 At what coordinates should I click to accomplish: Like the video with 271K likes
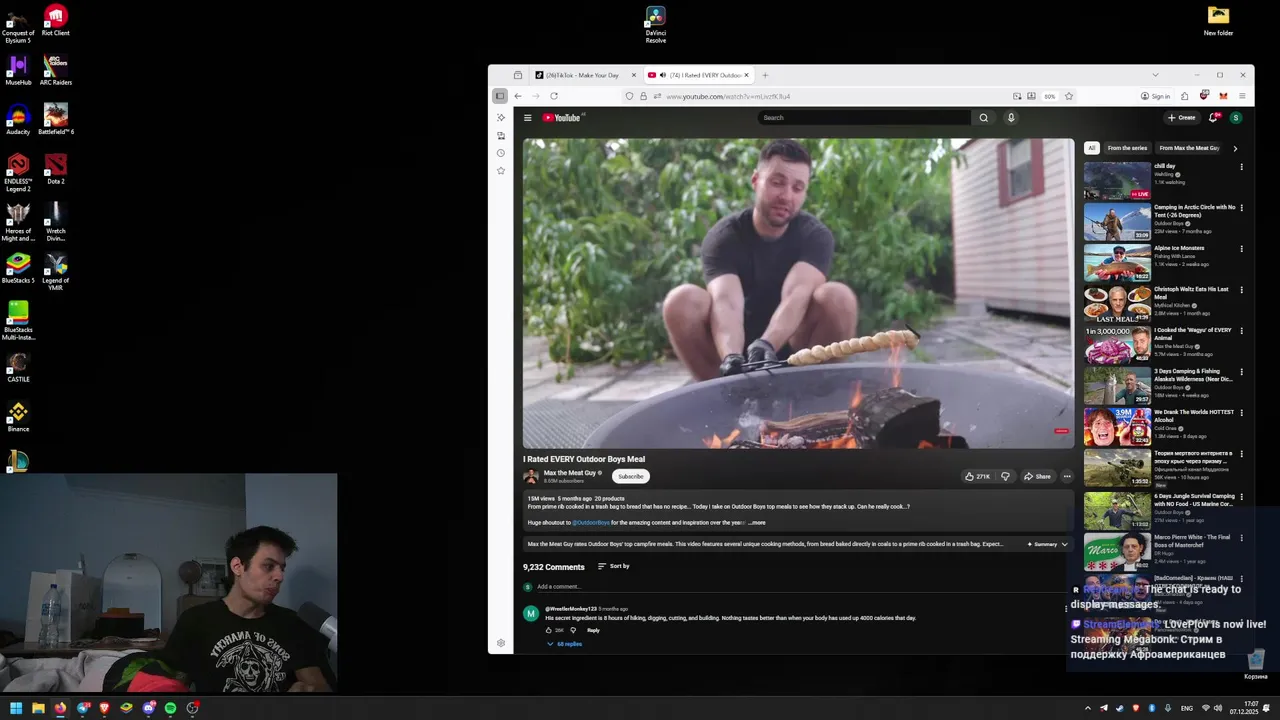(977, 476)
